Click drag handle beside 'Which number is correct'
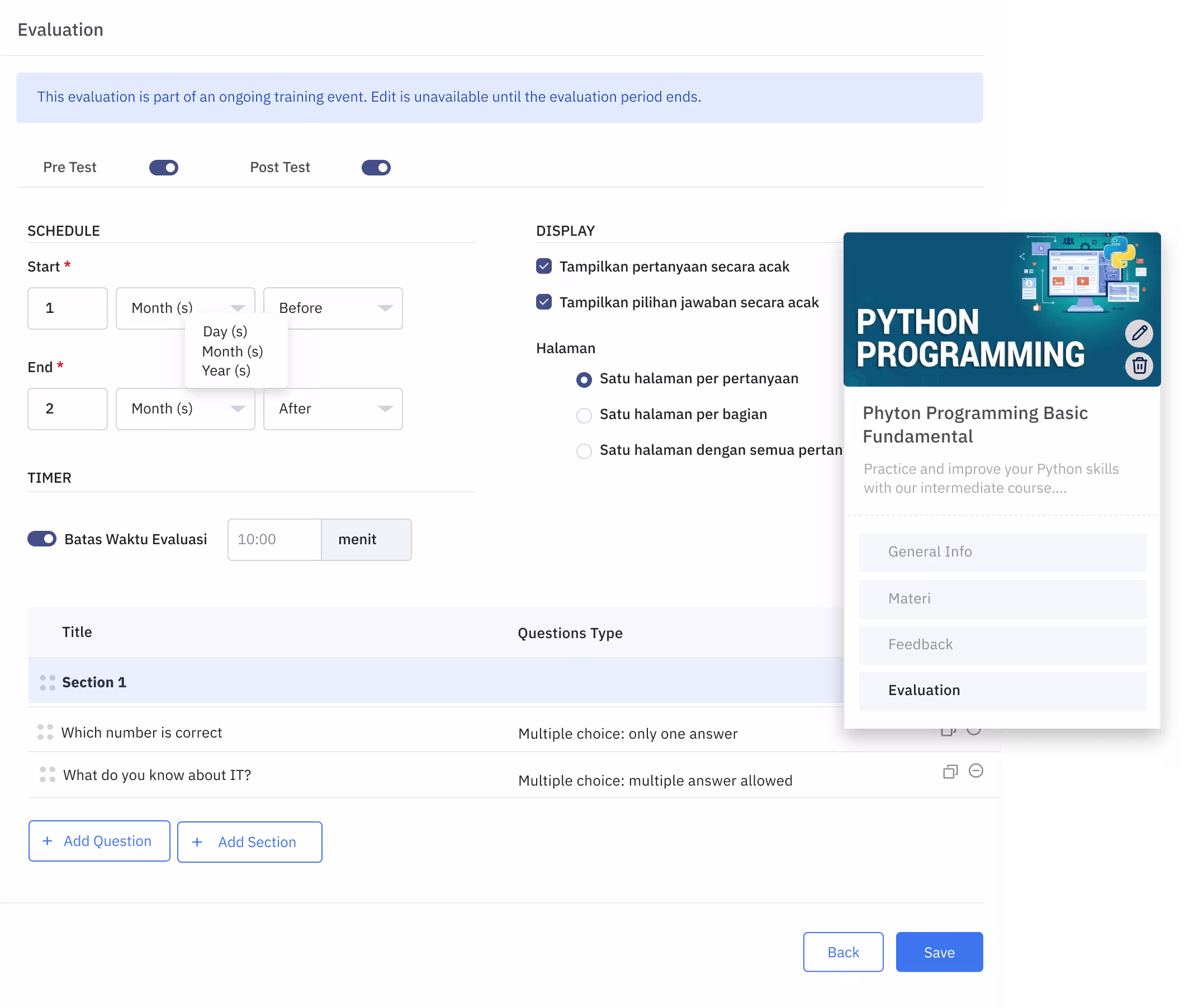The image size is (1189, 1008). point(45,731)
